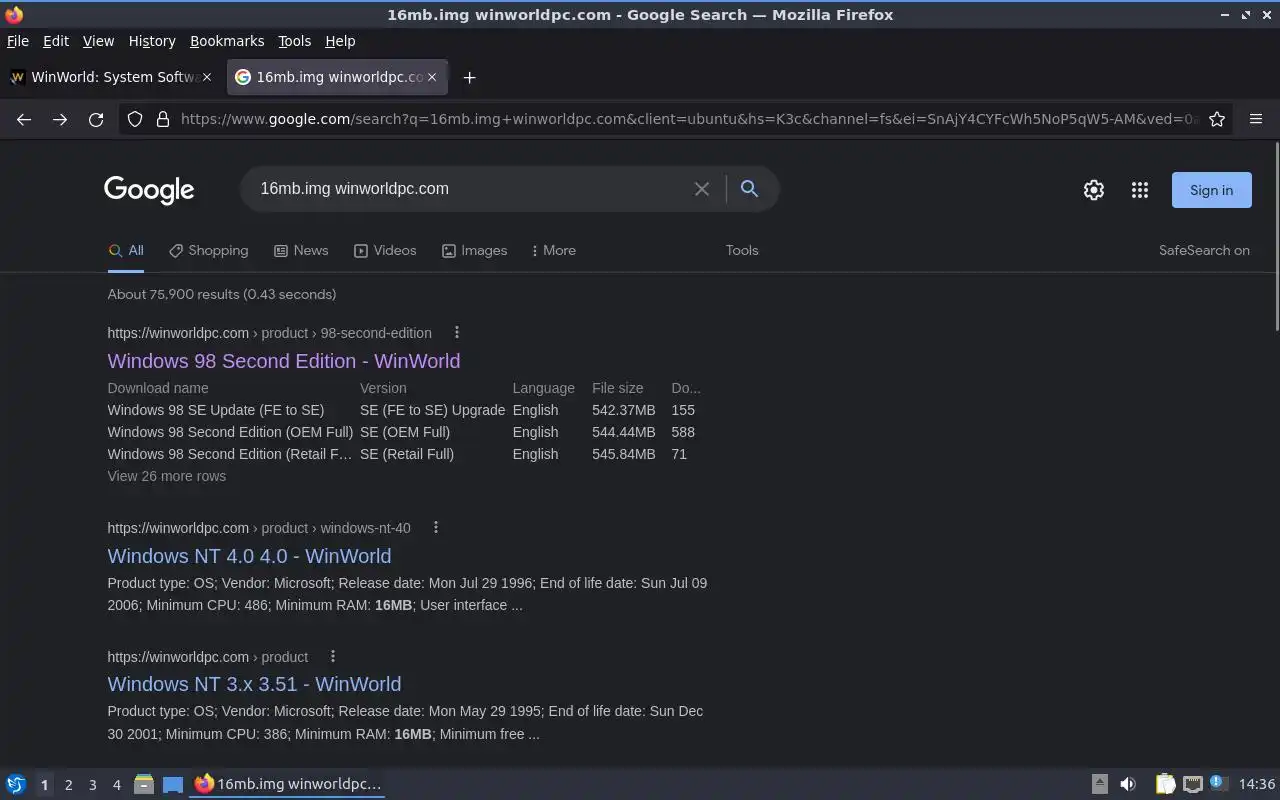Image resolution: width=1280 pixels, height=800 pixels.
Task: Close the WinWorld System Software tab
Action: [x=208, y=77]
